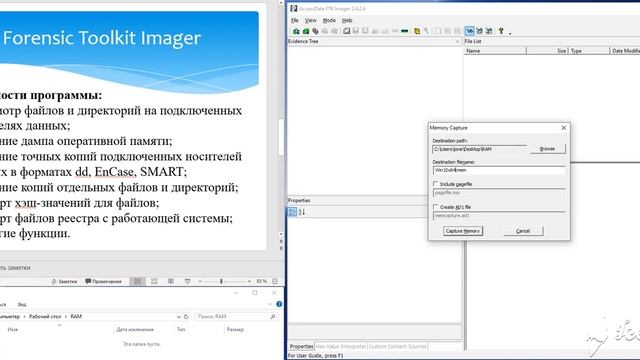
Task: Toggle the Примечания comments pane
Action: pyautogui.click(x=103, y=281)
